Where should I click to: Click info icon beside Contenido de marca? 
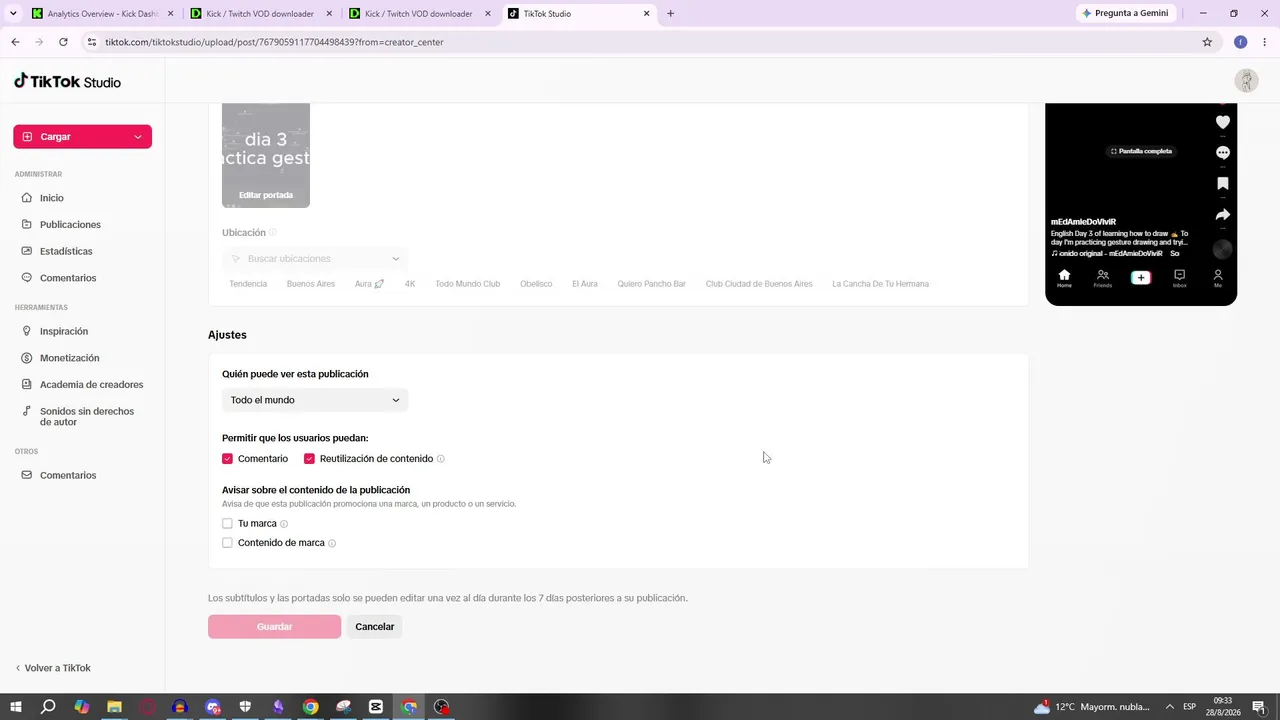coord(332,543)
